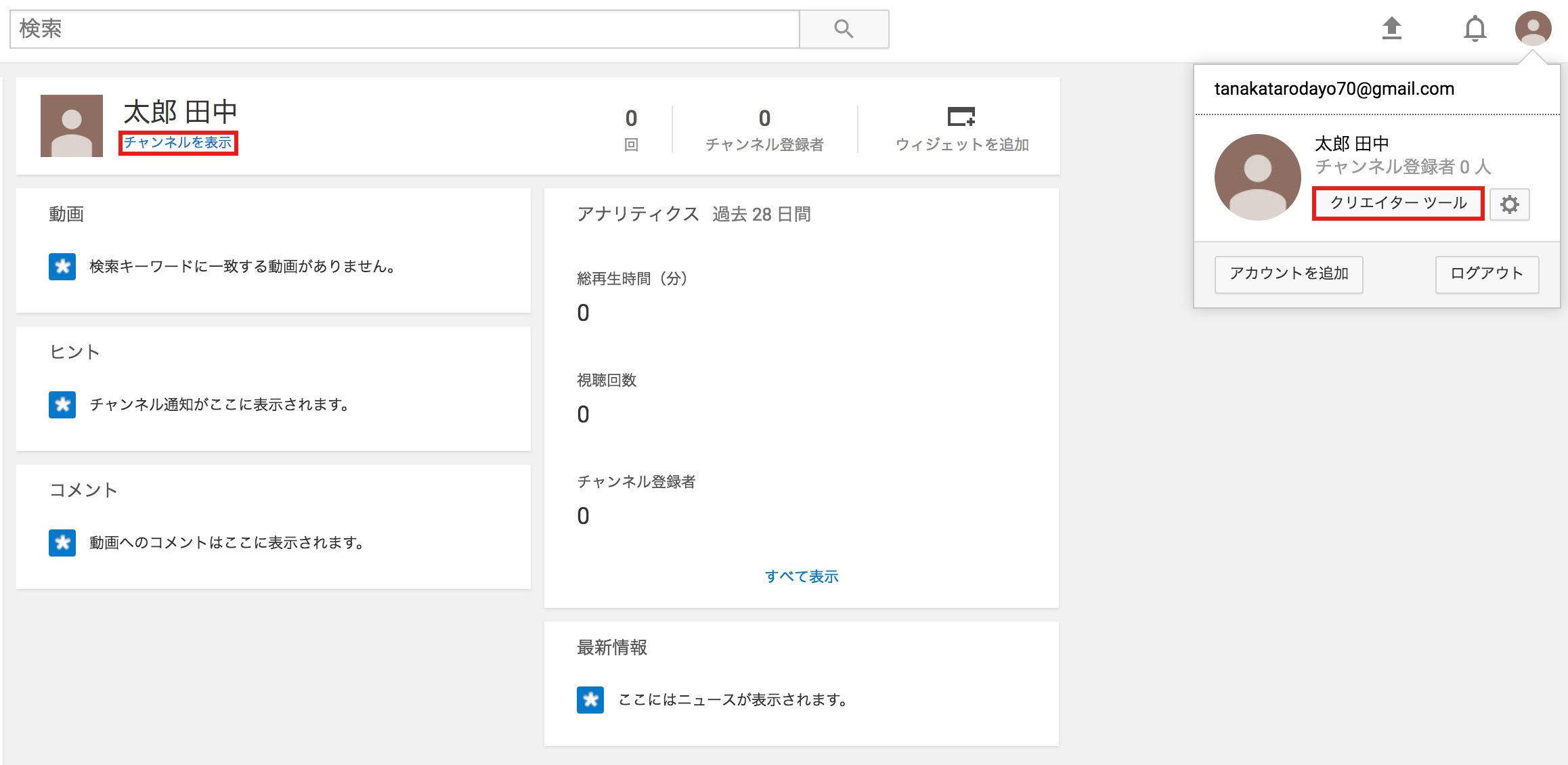Click the add widget icon
Viewport: 1568px width, 765px height.
[961, 116]
